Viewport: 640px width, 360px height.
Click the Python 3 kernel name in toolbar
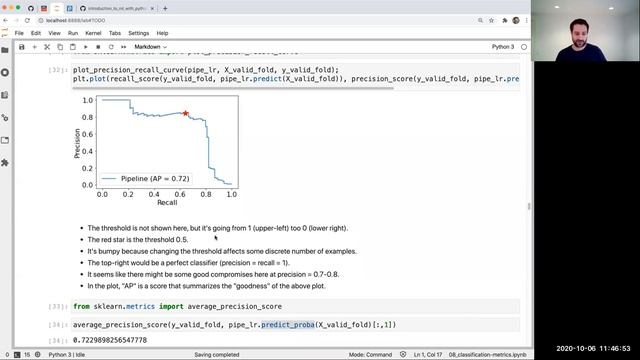[503, 47]
